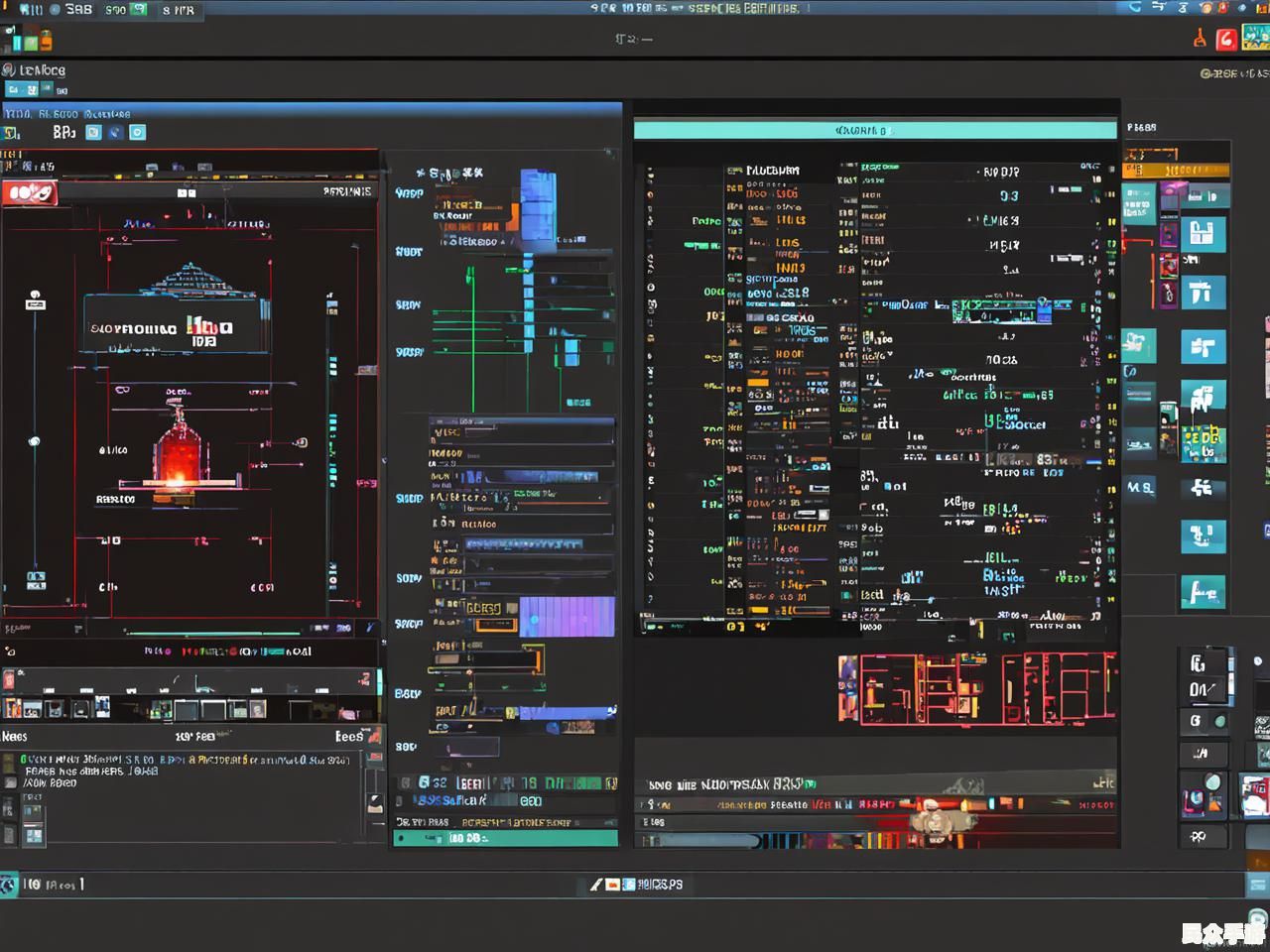
Task: Select the yellow-green multicolored tile in the right panel
Action: click(1203, 444)
